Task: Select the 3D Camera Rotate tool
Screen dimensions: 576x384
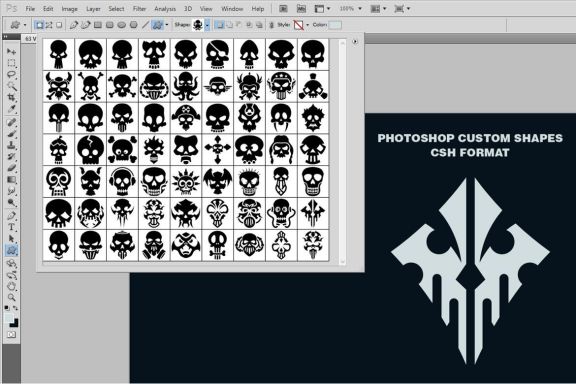Action: click(x=11, y=275)
